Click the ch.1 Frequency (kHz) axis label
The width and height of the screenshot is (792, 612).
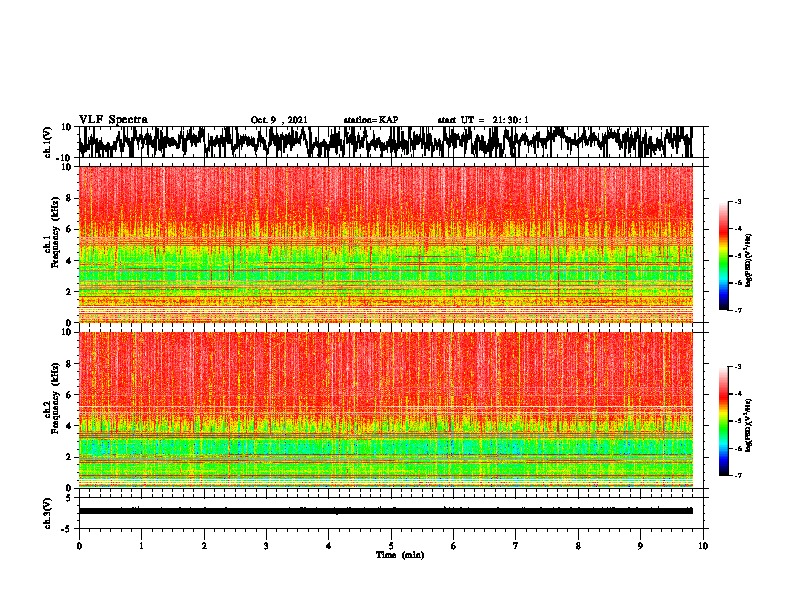(55, 234)
